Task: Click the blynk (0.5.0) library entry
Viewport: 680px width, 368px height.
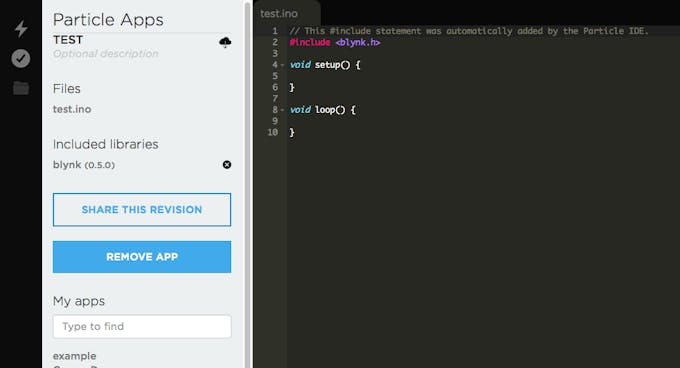Action: tap(84, 165)
